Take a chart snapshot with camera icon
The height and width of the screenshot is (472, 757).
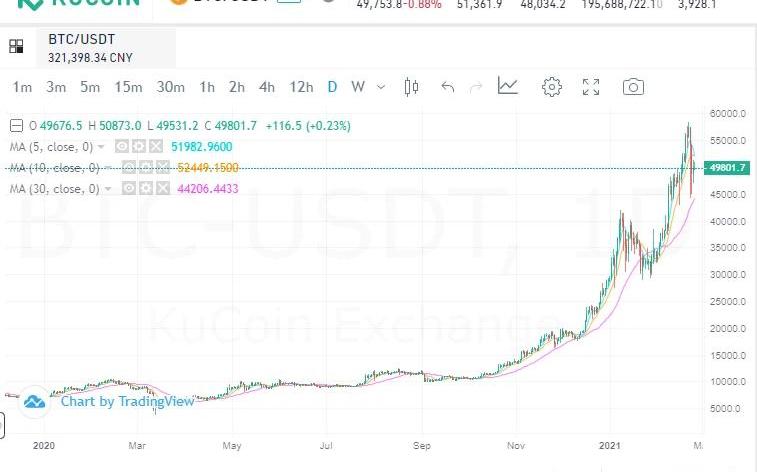pos(633,87)
